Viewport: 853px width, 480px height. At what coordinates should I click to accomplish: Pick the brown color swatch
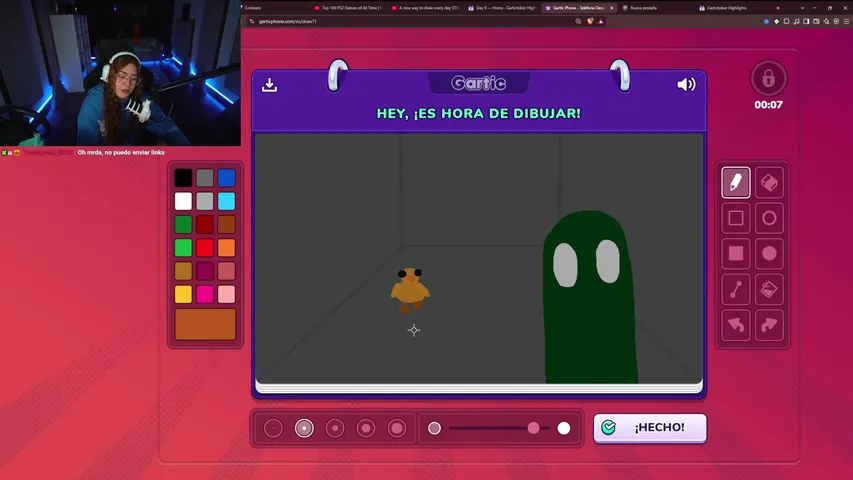(x=226, y=224)
